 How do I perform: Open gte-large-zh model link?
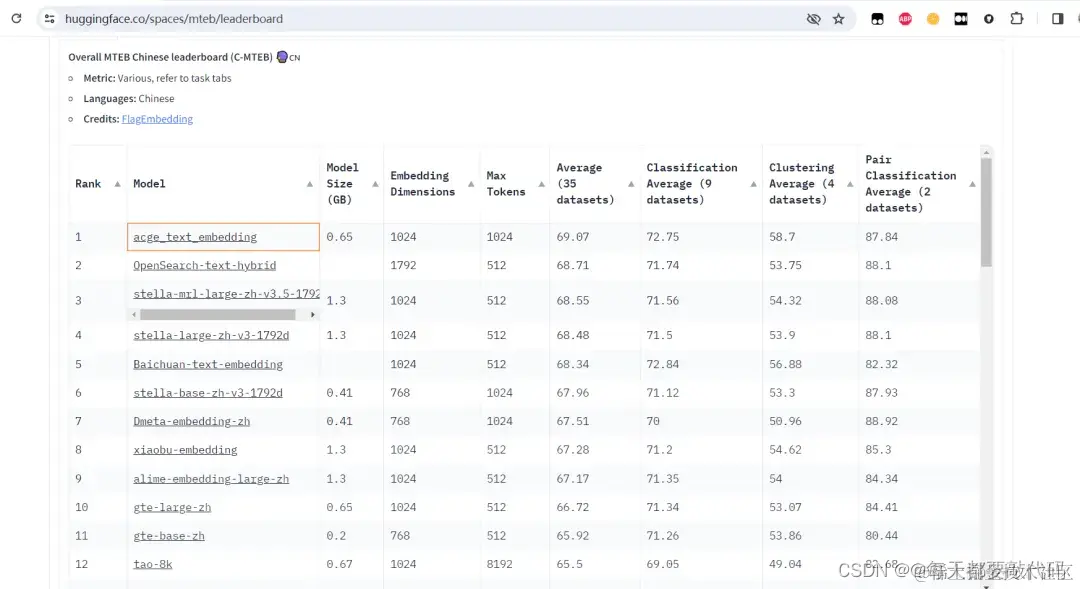click(x=172, y=507)
